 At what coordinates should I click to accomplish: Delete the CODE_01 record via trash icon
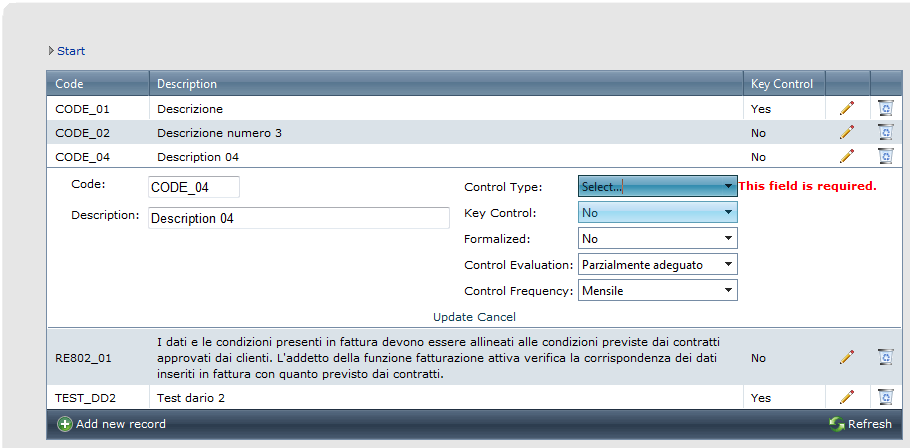pyautogui.click(x=886, y=108)
